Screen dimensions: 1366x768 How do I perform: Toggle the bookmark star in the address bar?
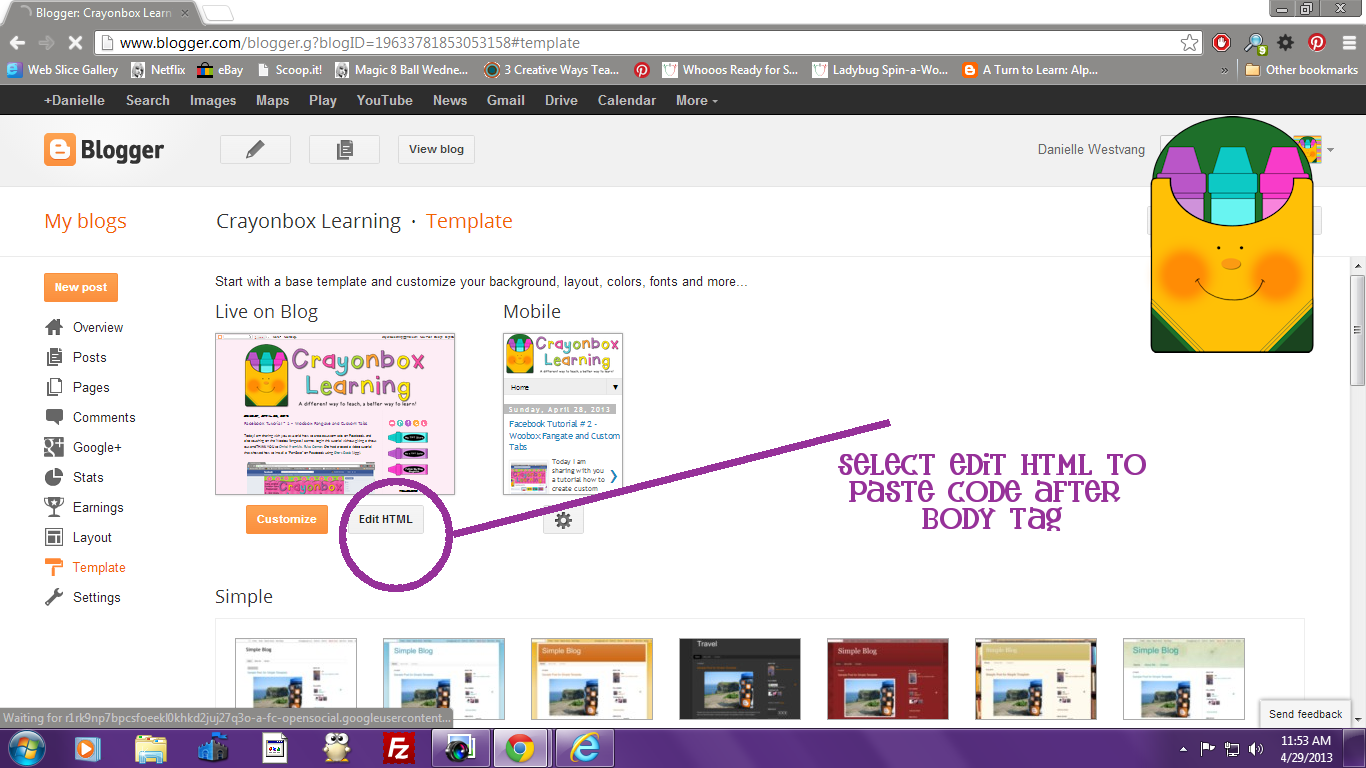[1189, 43]
